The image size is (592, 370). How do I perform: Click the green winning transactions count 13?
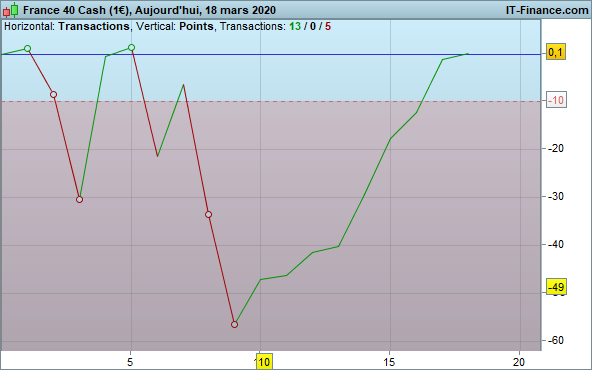point(295,26)
